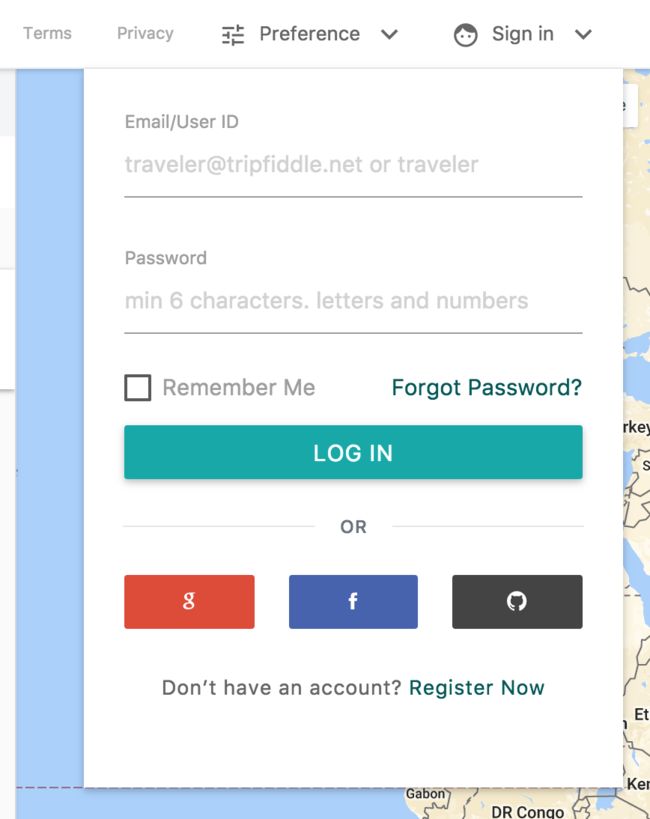Image resolution: width=650 pixels, height=819 pixels.
Task: Open the Terms menu item
Action: 48,33
